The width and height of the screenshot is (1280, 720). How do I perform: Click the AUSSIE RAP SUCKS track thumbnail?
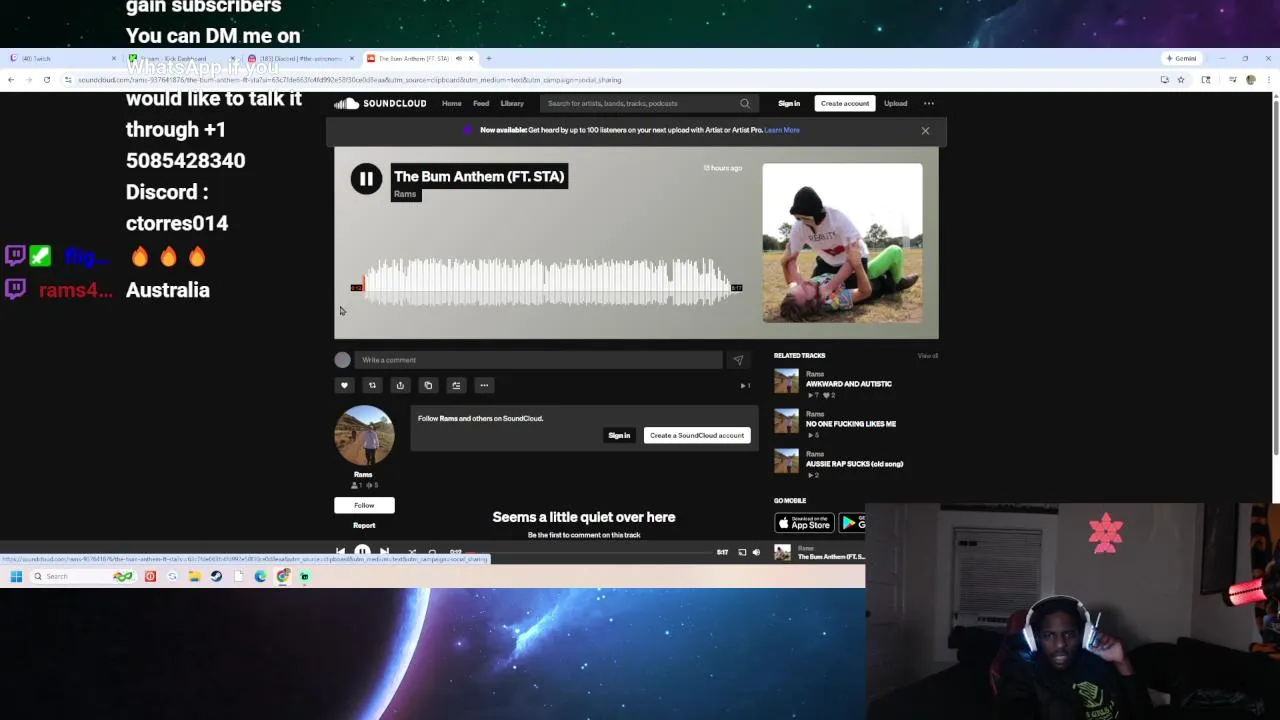pos(787,461)
